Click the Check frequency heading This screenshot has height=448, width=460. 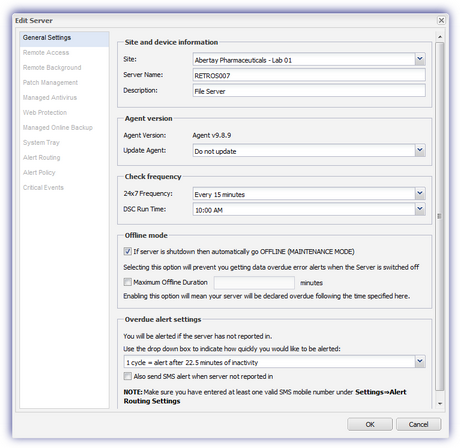(x=153, y=177)
